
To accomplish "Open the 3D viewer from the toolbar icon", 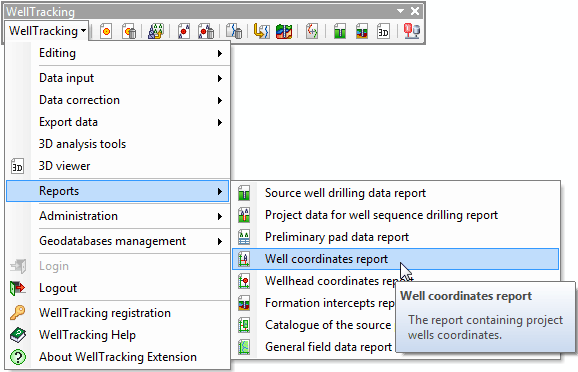I will click(x=383, y=31).
